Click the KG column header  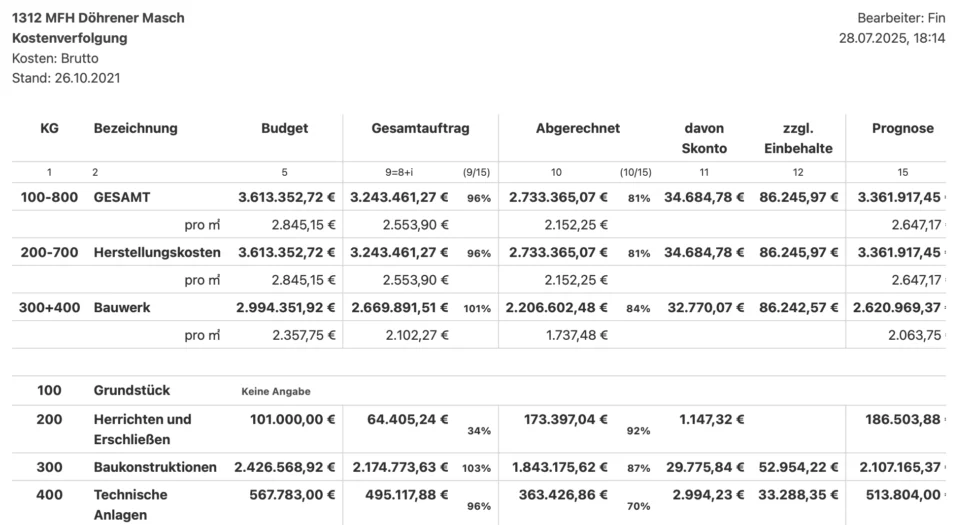[x=49, y=128]
